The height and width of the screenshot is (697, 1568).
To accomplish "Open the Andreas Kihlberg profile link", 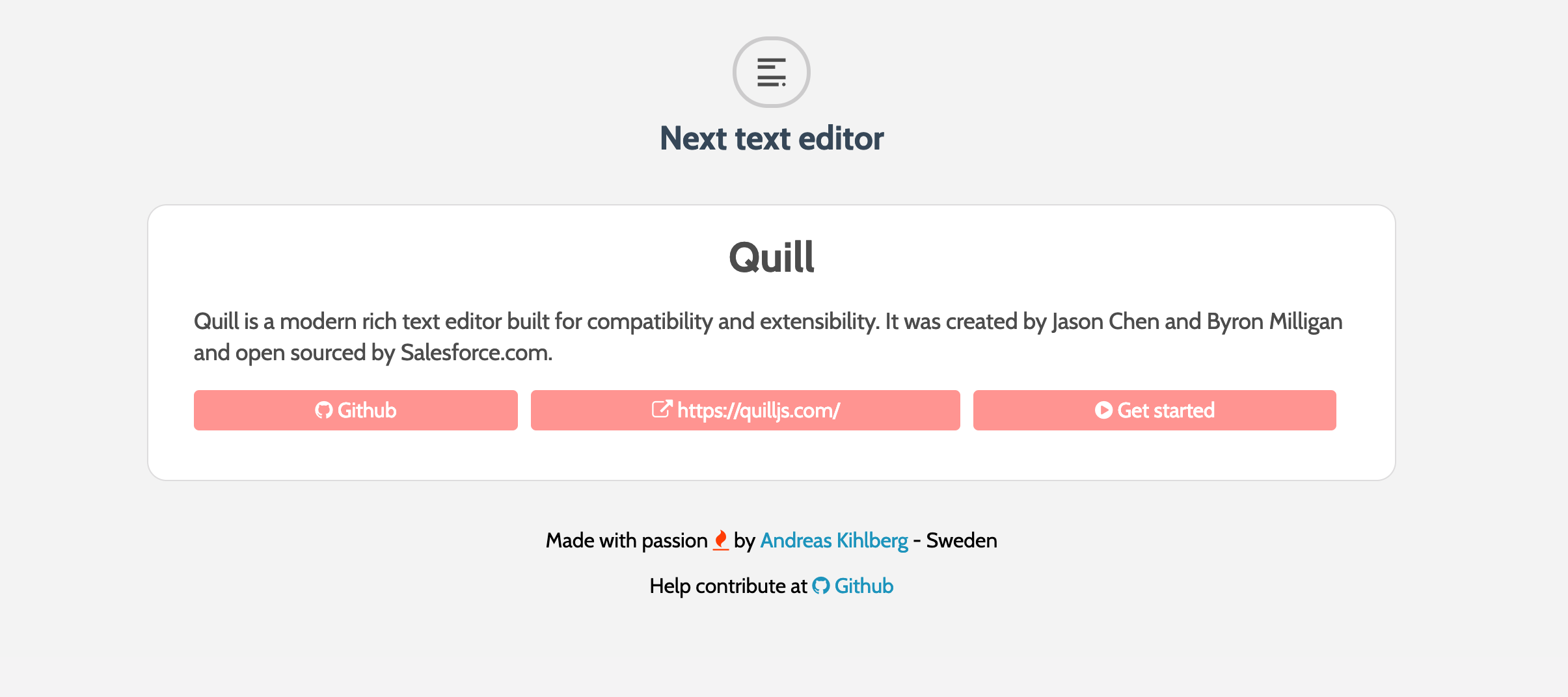I will tap(835, 540).
